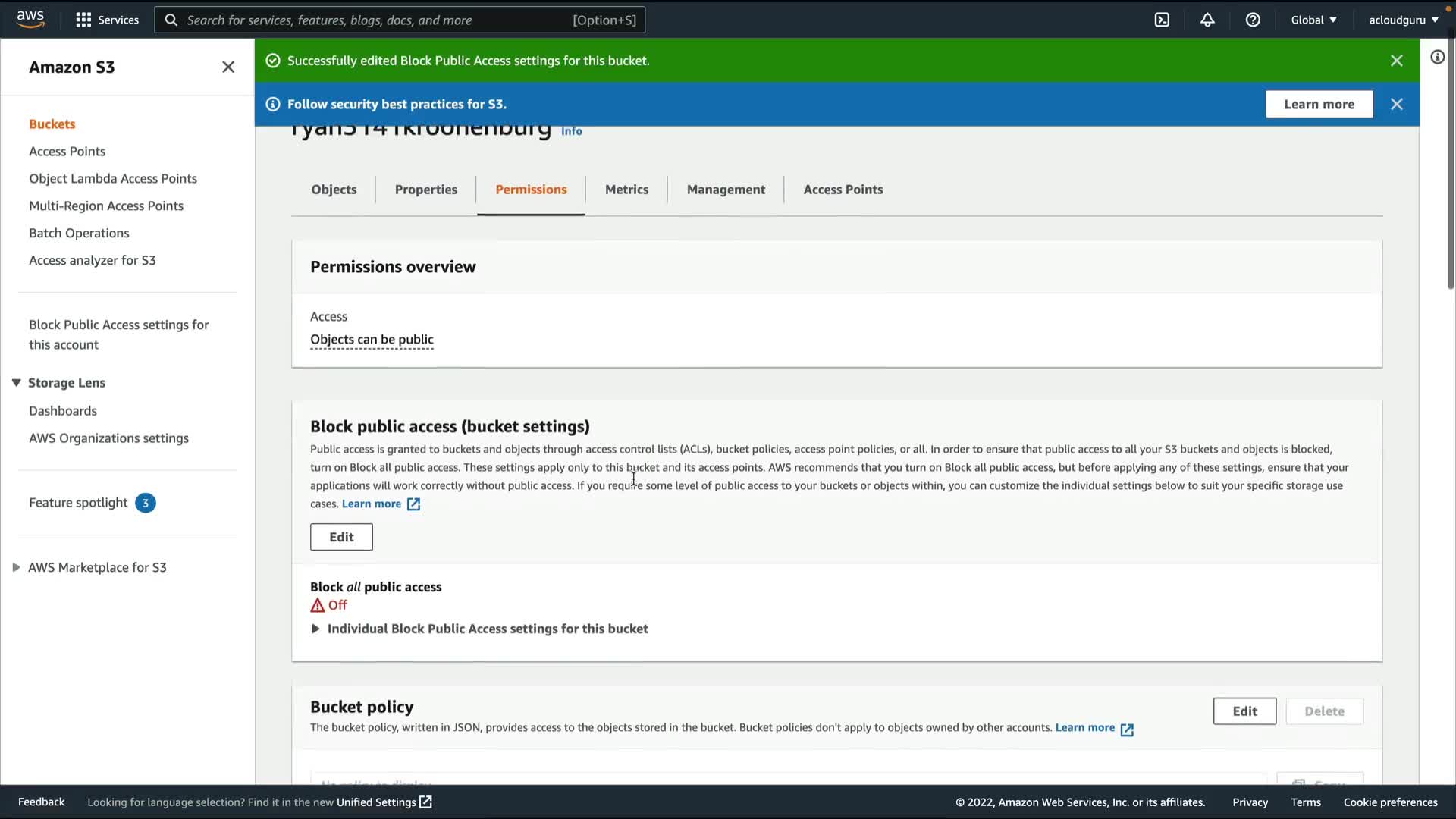Open the Global region dropdown
1456x819 pixels.
pyautogui.click(x=1313, y=20)
